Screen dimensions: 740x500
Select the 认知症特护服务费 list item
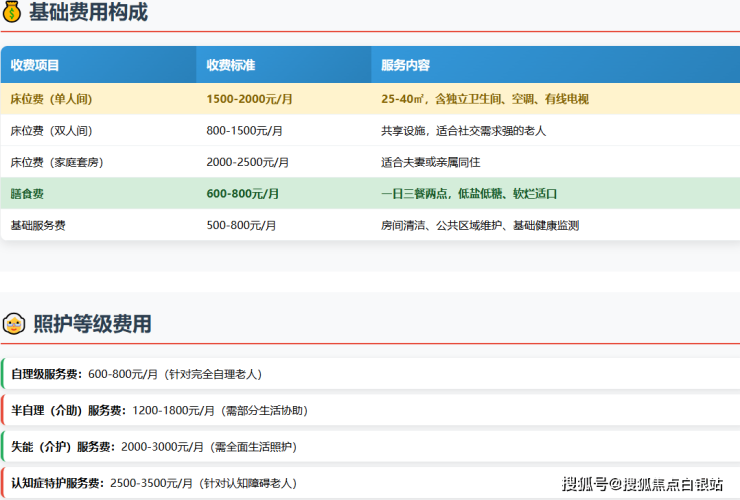153,482
